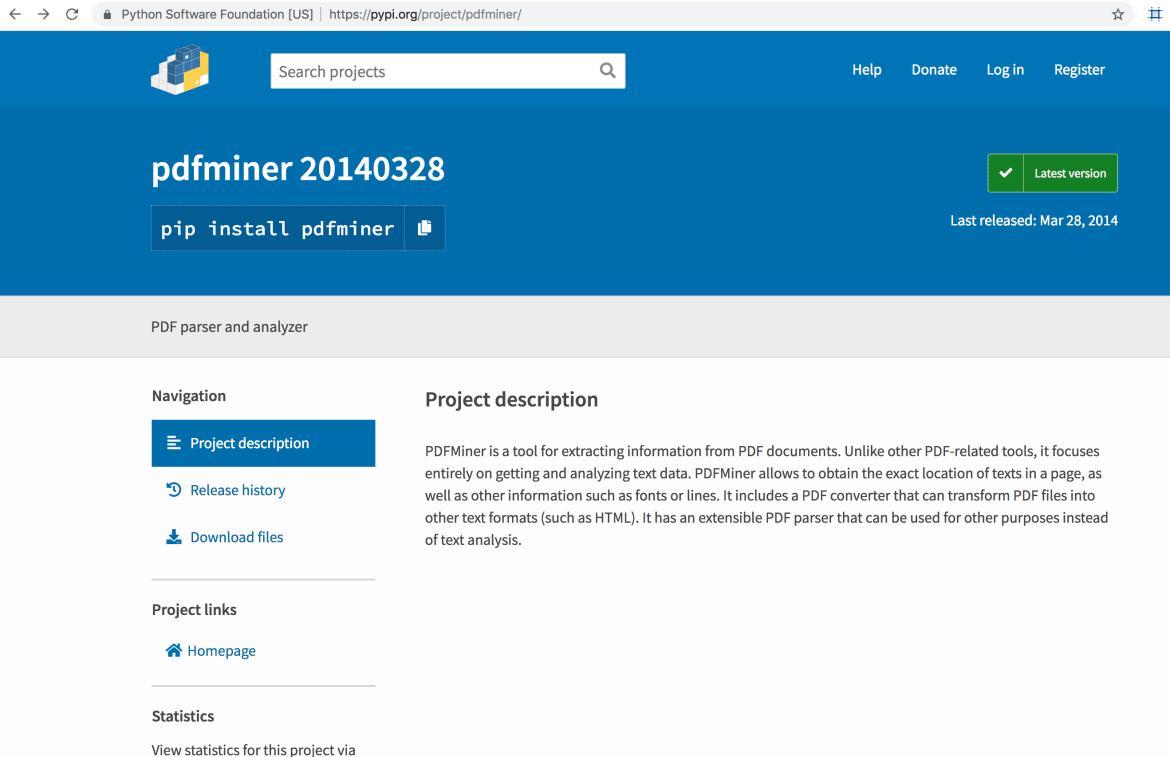Open the Download files tab
This screenshot has height=757, width=1170.
tap(263, 537)
